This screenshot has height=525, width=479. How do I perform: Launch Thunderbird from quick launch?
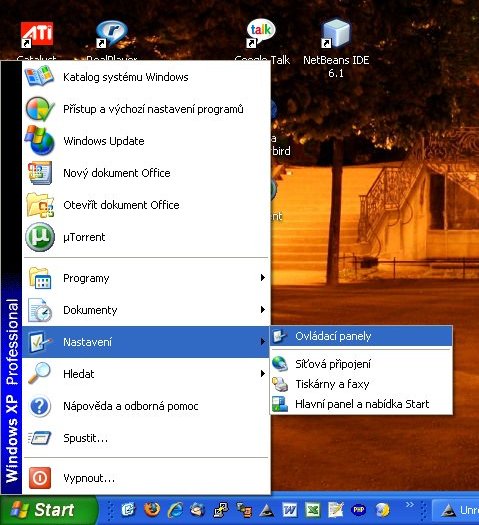click(198, 510)
